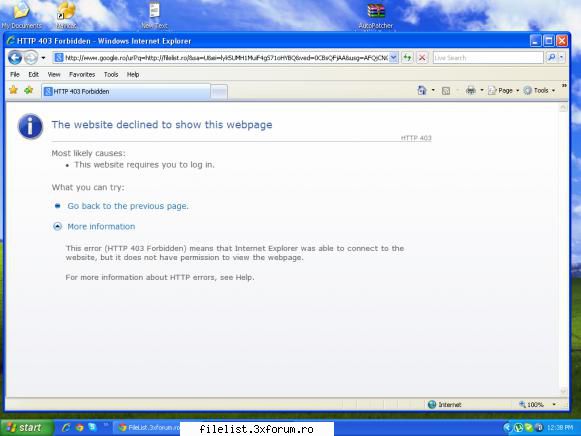Click the RSS Feeds icon
The width and height of the screenshot is (581, 436).
click(446, 91)
